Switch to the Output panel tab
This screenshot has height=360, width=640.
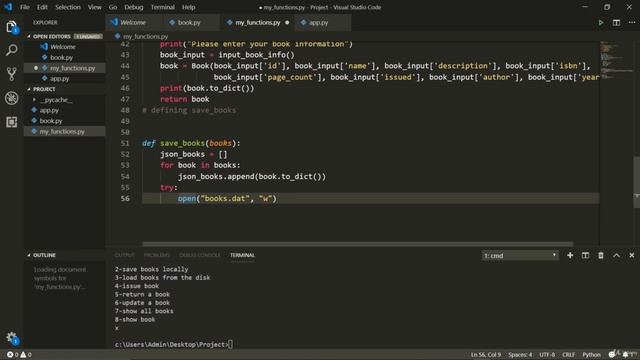coord(124,255)
